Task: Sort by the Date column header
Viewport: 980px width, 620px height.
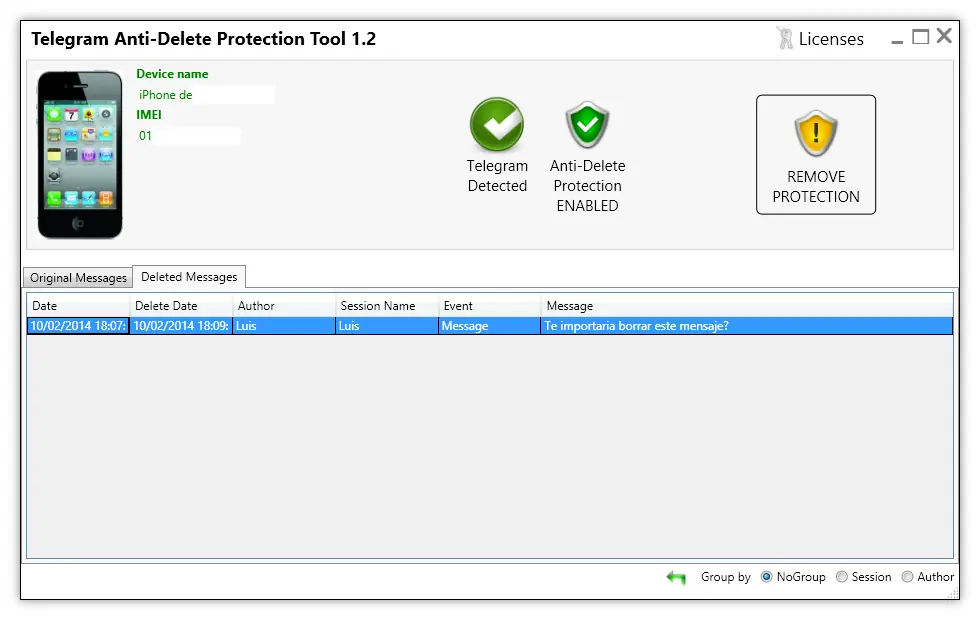Action: pos(78,306)
